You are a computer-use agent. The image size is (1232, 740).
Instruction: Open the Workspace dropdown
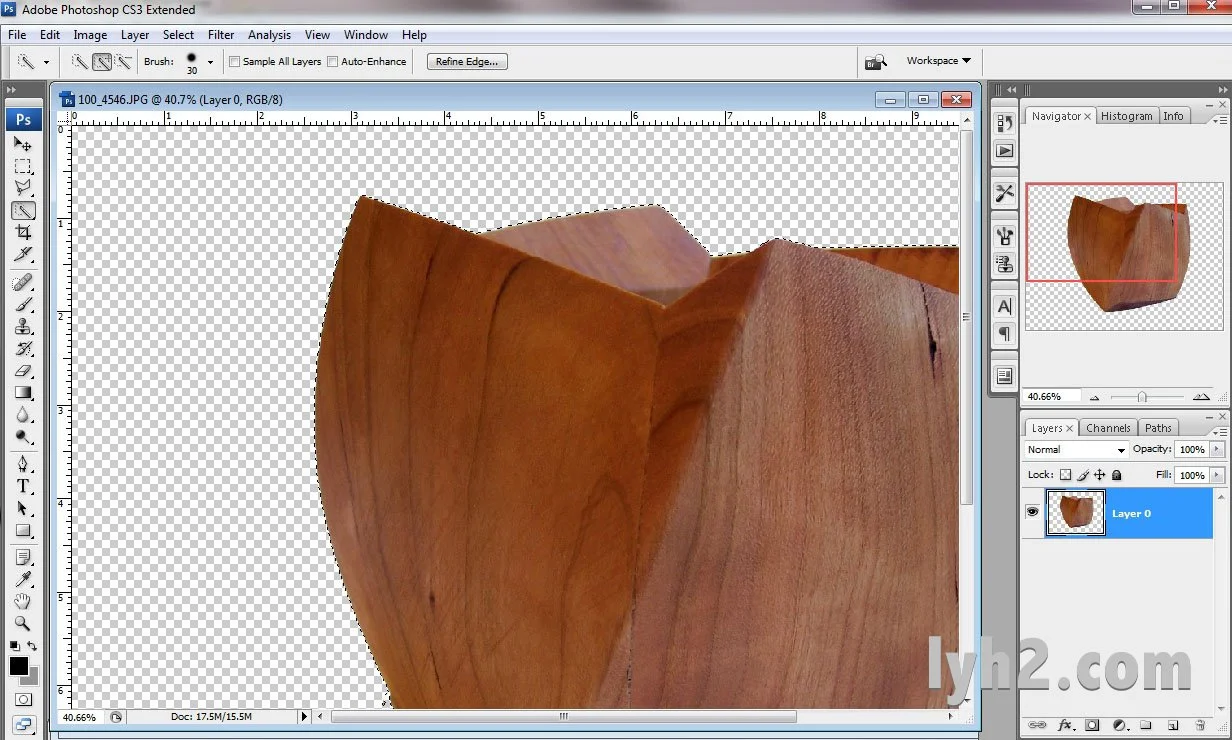point(938,61)
